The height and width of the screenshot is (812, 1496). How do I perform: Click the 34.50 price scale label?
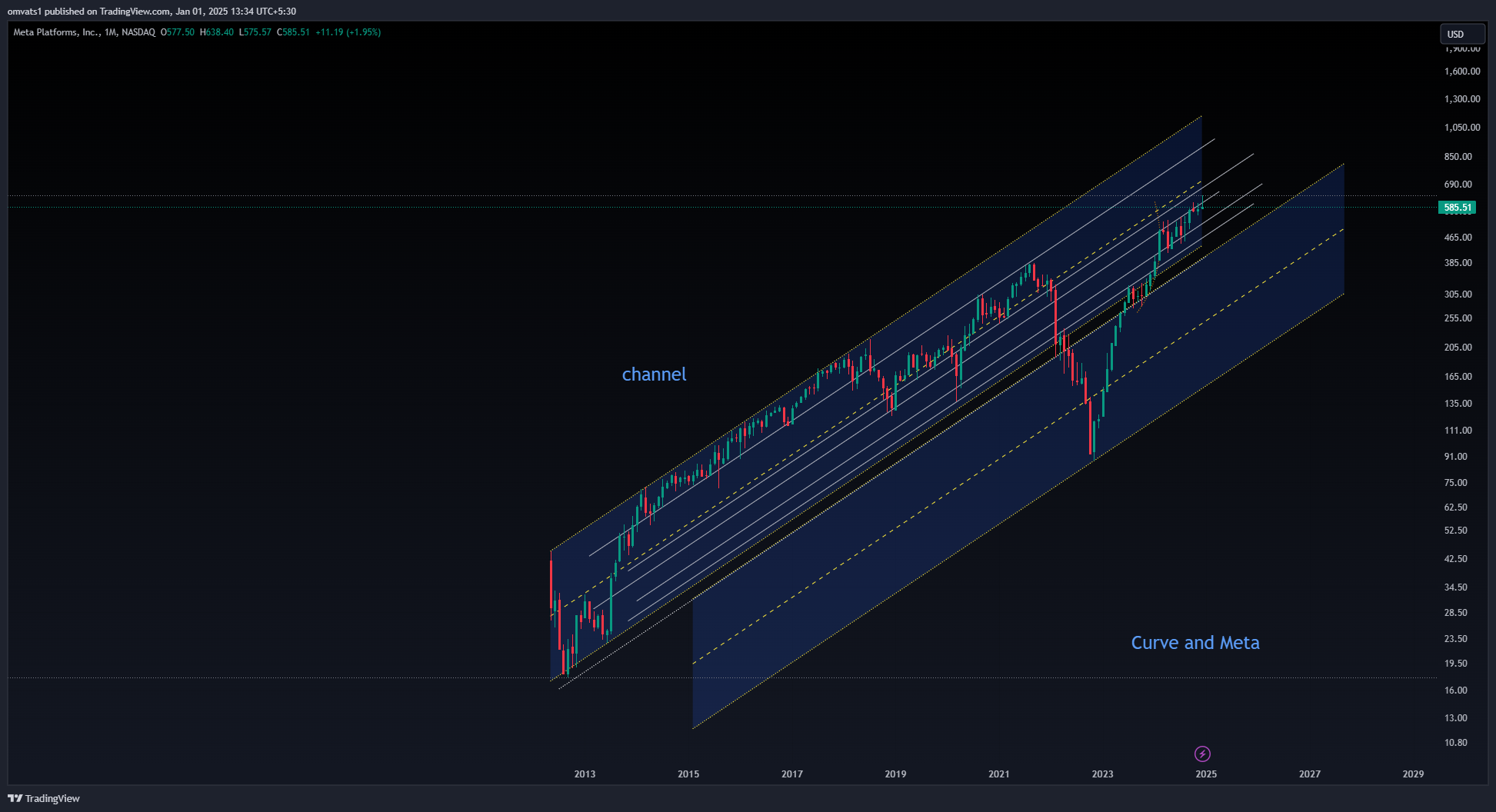tap(1456, 587)
